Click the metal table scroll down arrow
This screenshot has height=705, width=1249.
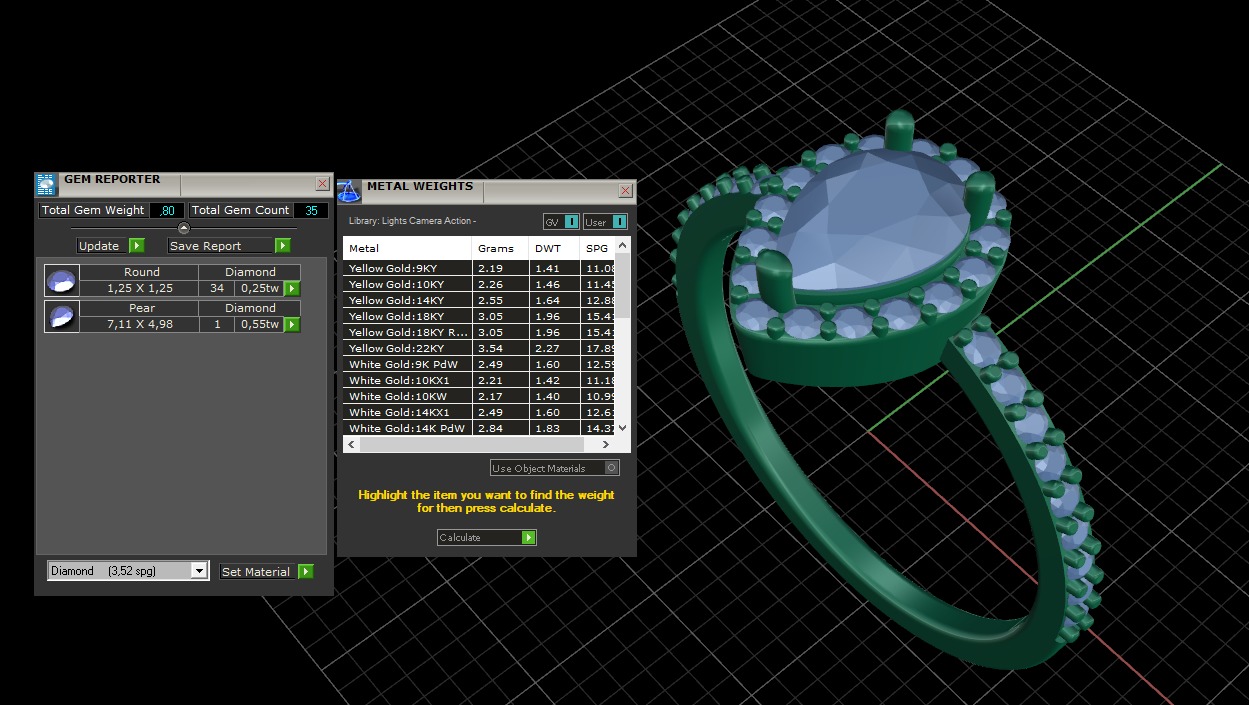[x=622, y=427]
